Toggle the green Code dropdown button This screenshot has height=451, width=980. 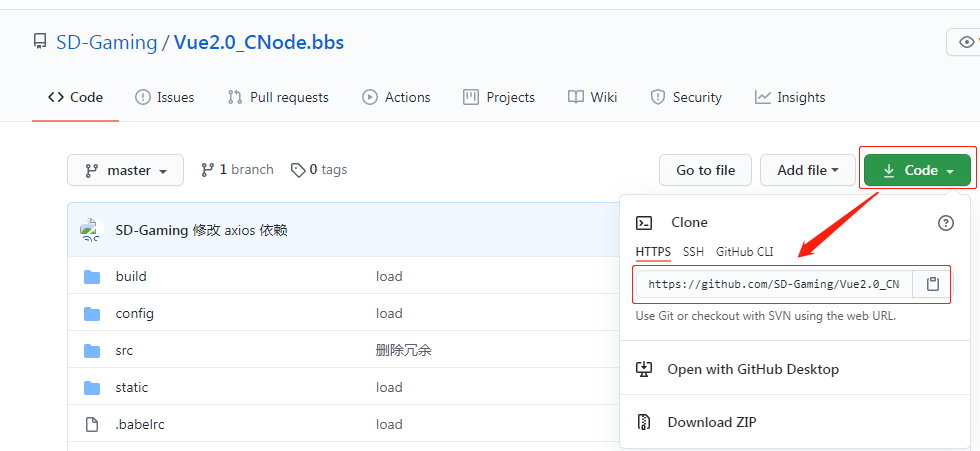tap(918, 170)
